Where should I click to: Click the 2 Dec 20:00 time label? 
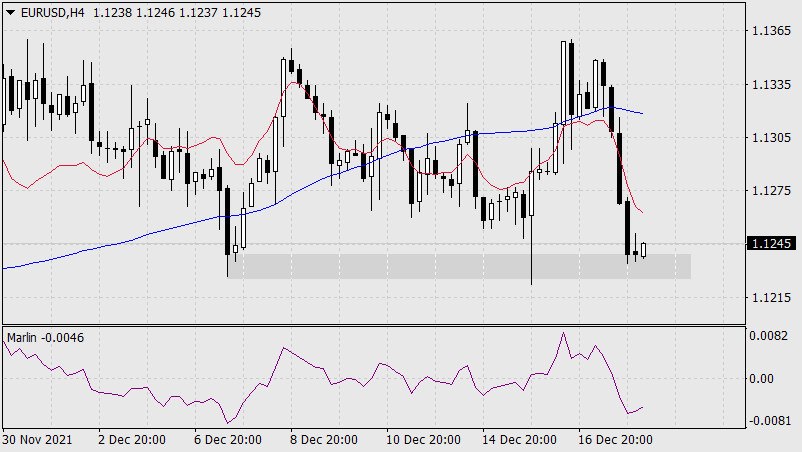131,440
